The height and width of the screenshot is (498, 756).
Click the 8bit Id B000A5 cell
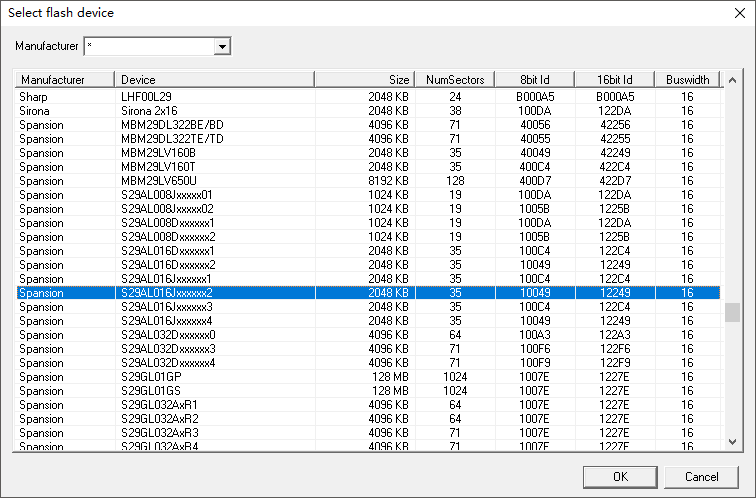click(x=535, y=97)
